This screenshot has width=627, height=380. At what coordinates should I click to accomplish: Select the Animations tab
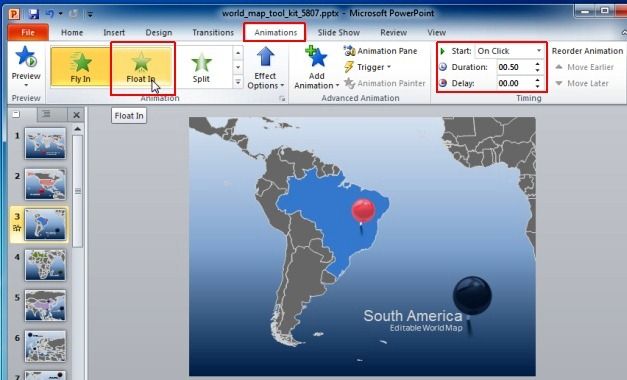click(x=276, y=32)
